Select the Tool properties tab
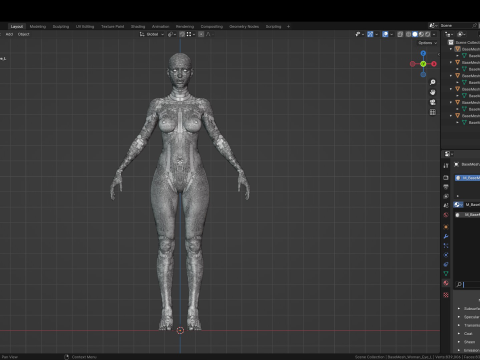Viewport: 480px width, 360px height. pos(446,165)
